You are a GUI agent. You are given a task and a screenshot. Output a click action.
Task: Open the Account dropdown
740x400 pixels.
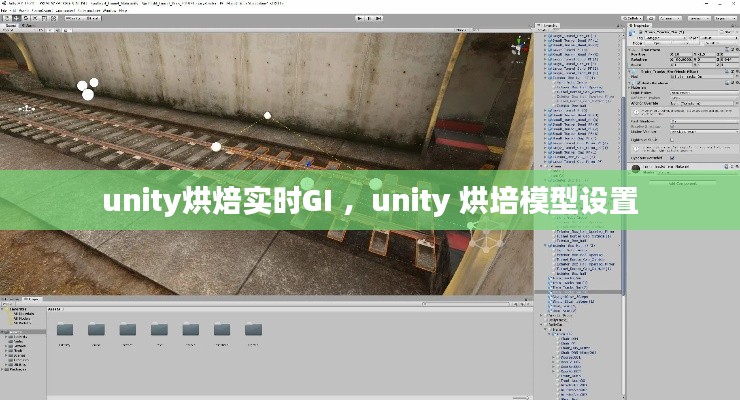point(670,18)
